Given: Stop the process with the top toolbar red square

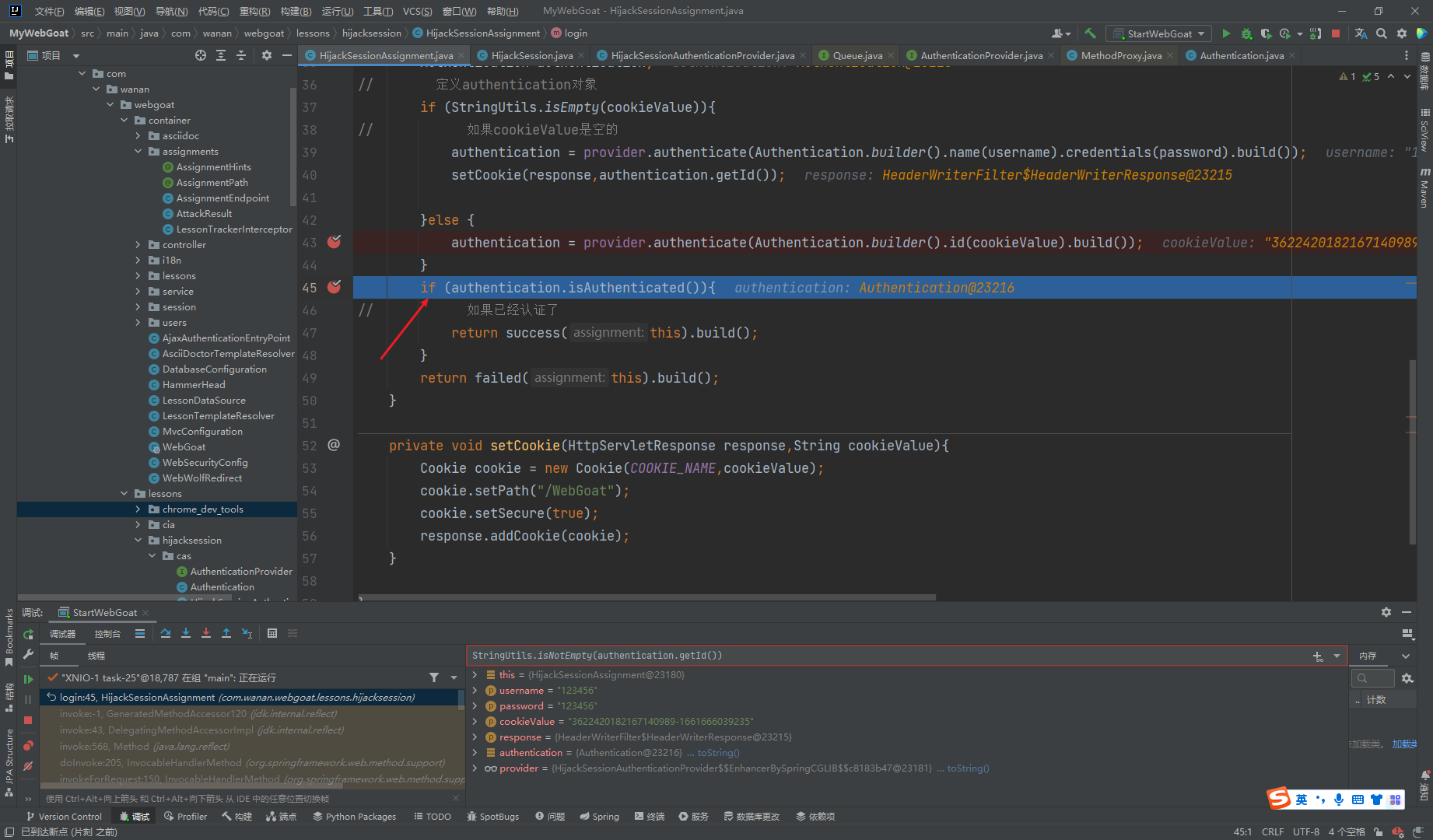Looking at the screenshot, I should click(x=1336, y=33).
